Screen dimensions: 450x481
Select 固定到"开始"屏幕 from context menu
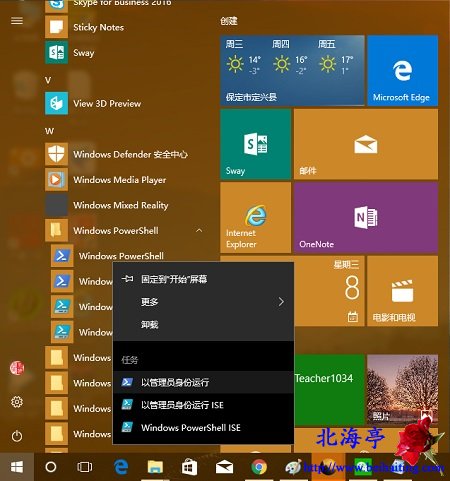[x=203, y=279]
